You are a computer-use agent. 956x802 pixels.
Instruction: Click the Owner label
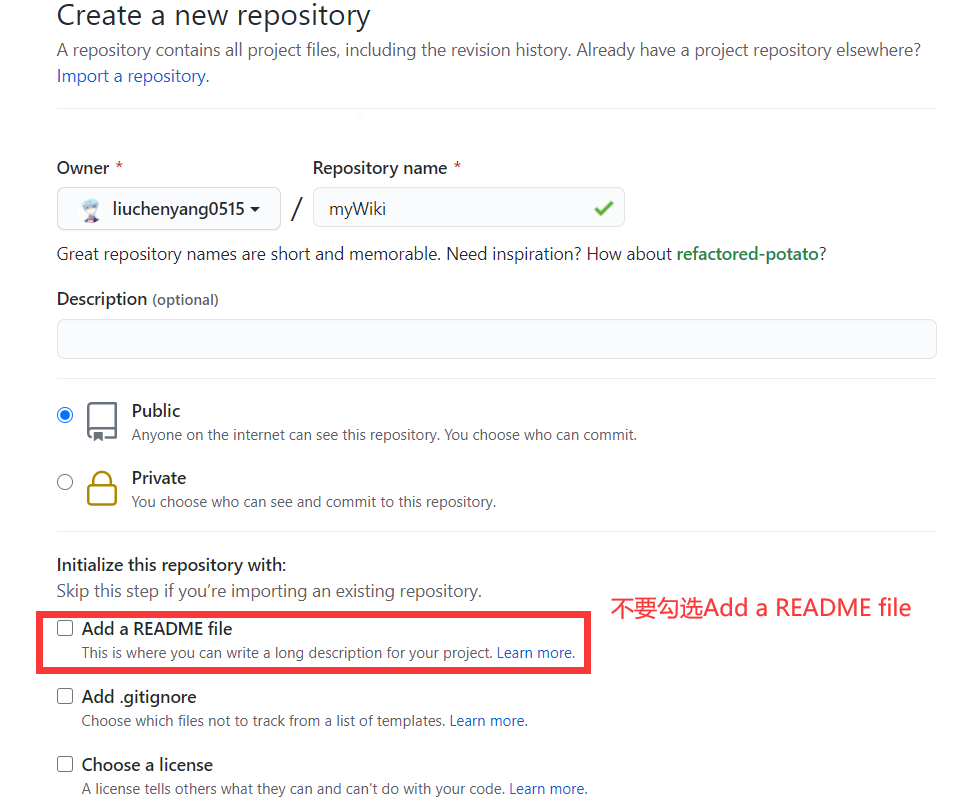pyautogui.click(x=83, y=168)
